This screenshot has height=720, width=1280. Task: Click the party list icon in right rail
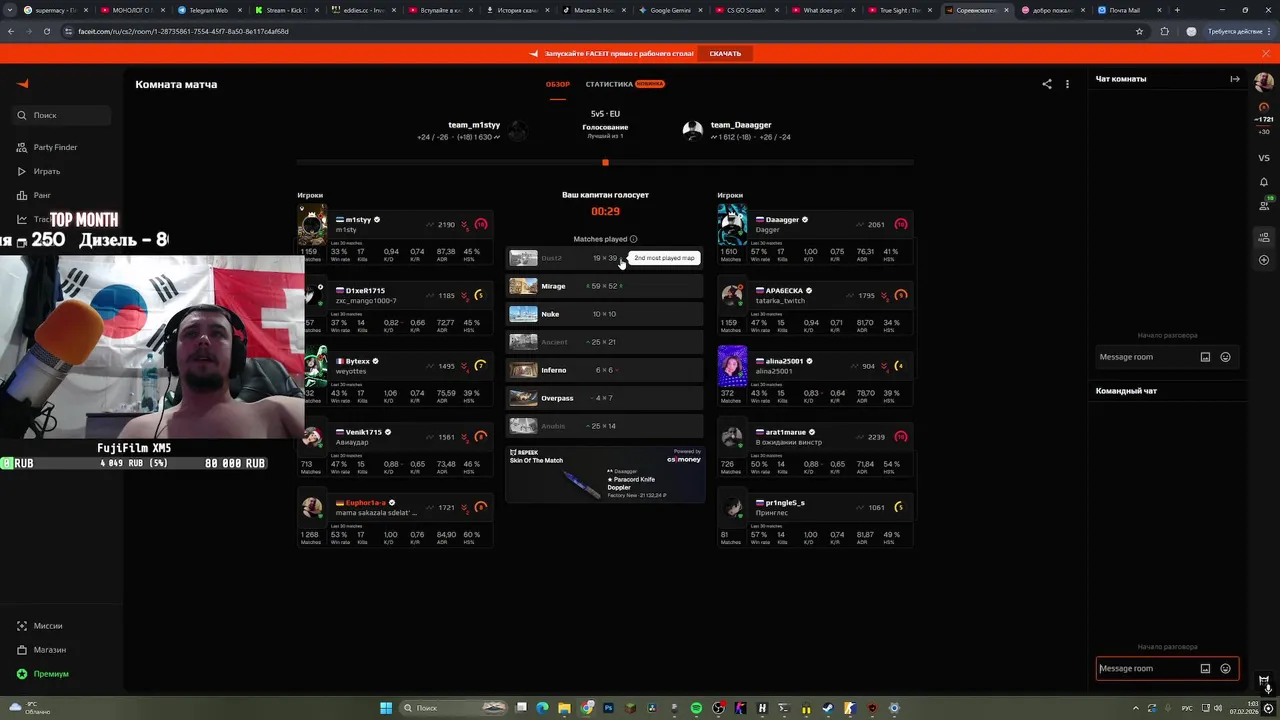(x=1264, y=237)
